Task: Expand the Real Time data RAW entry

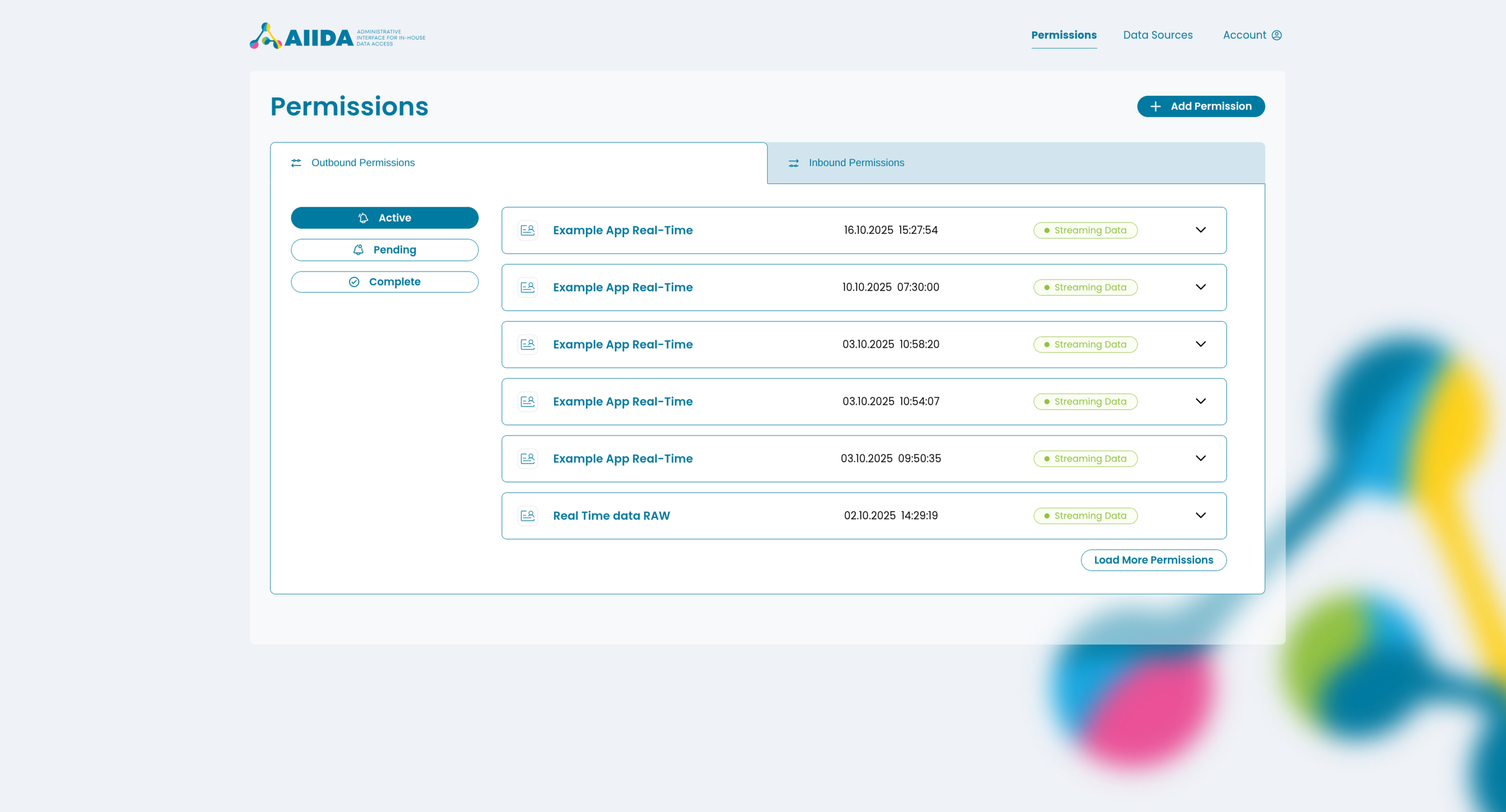Action: pyautogui.click(x=1201, y=515)
